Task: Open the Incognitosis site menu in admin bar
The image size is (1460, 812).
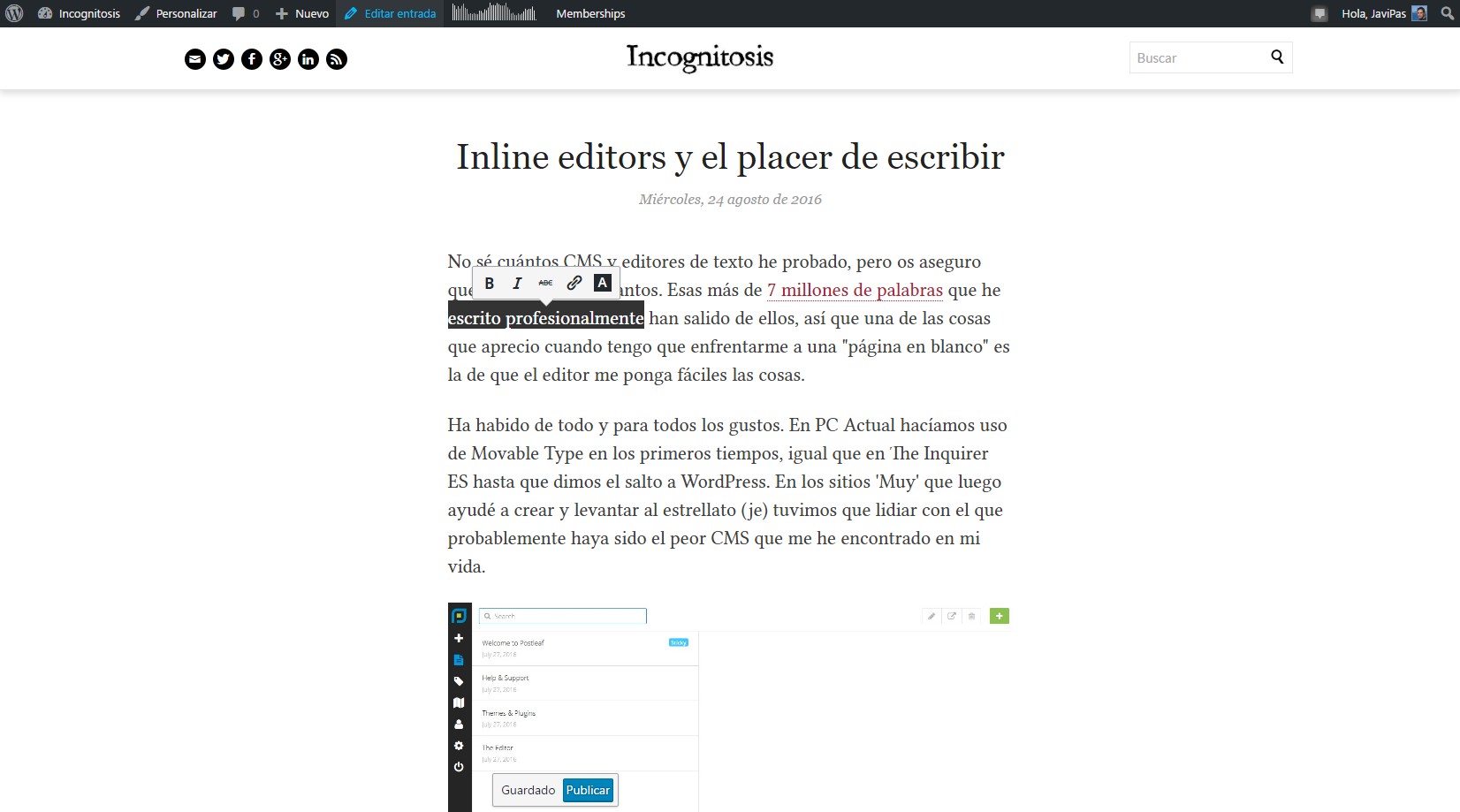Action: pos(79,13)
